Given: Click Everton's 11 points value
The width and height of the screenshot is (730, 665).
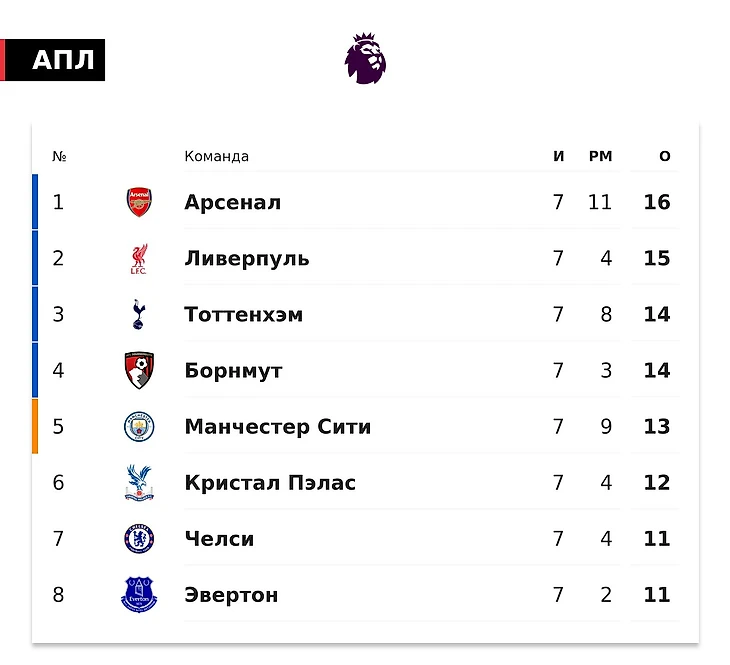Looking at the screenshot, I should [657, 595].
